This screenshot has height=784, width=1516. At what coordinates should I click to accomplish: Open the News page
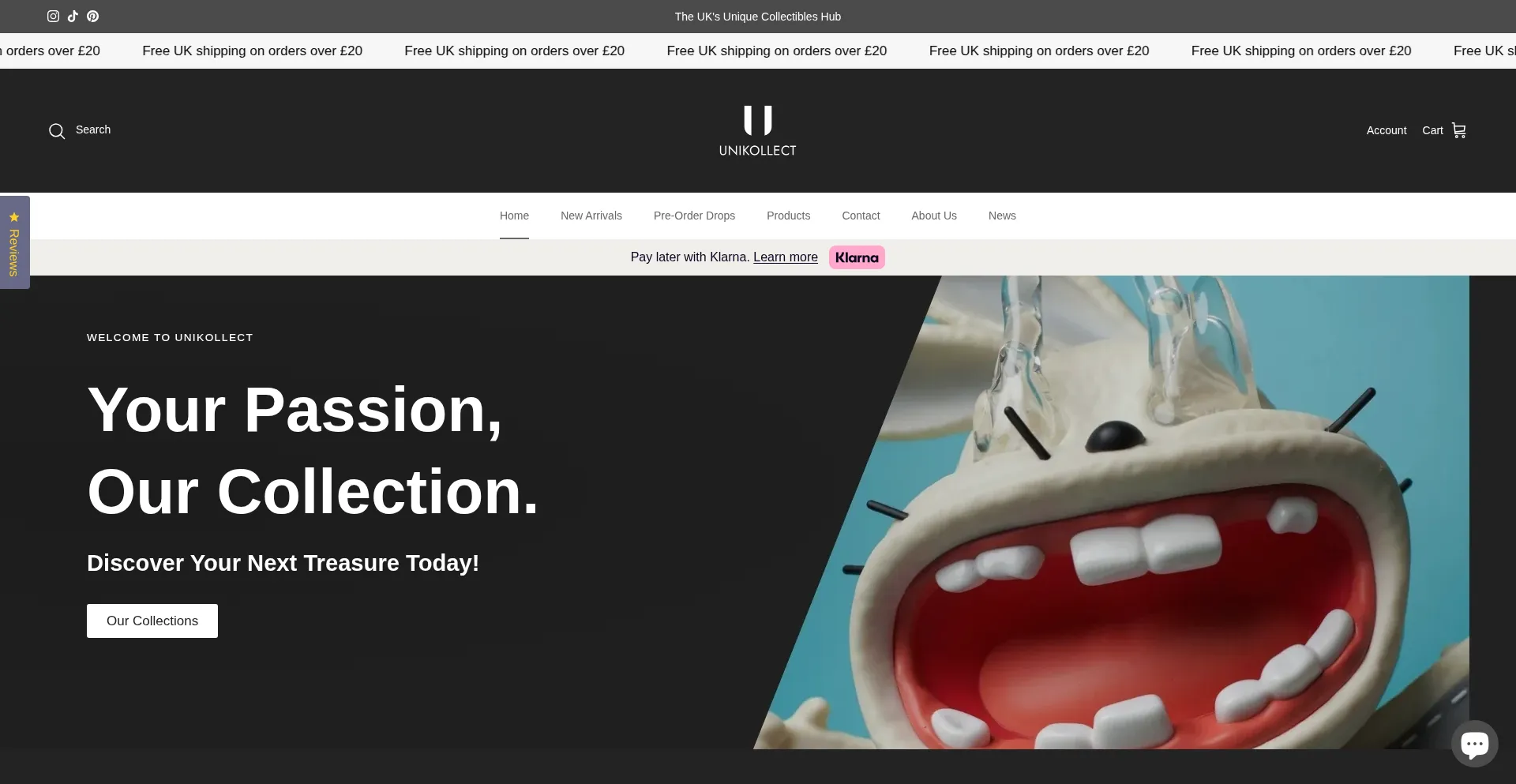(1002, 216)
